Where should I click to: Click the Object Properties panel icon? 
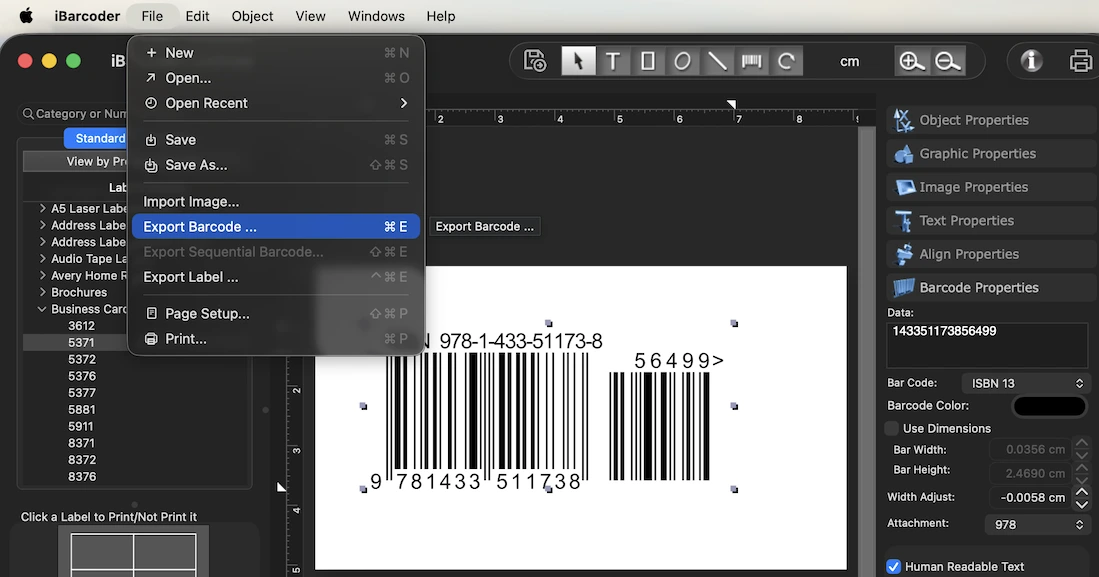coord(903,120)
